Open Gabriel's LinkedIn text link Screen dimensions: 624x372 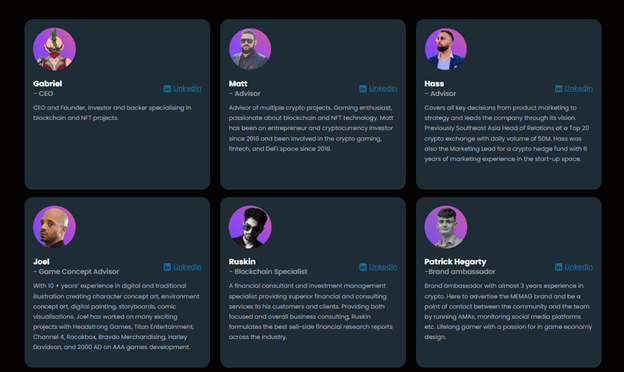tap(187, 89)
